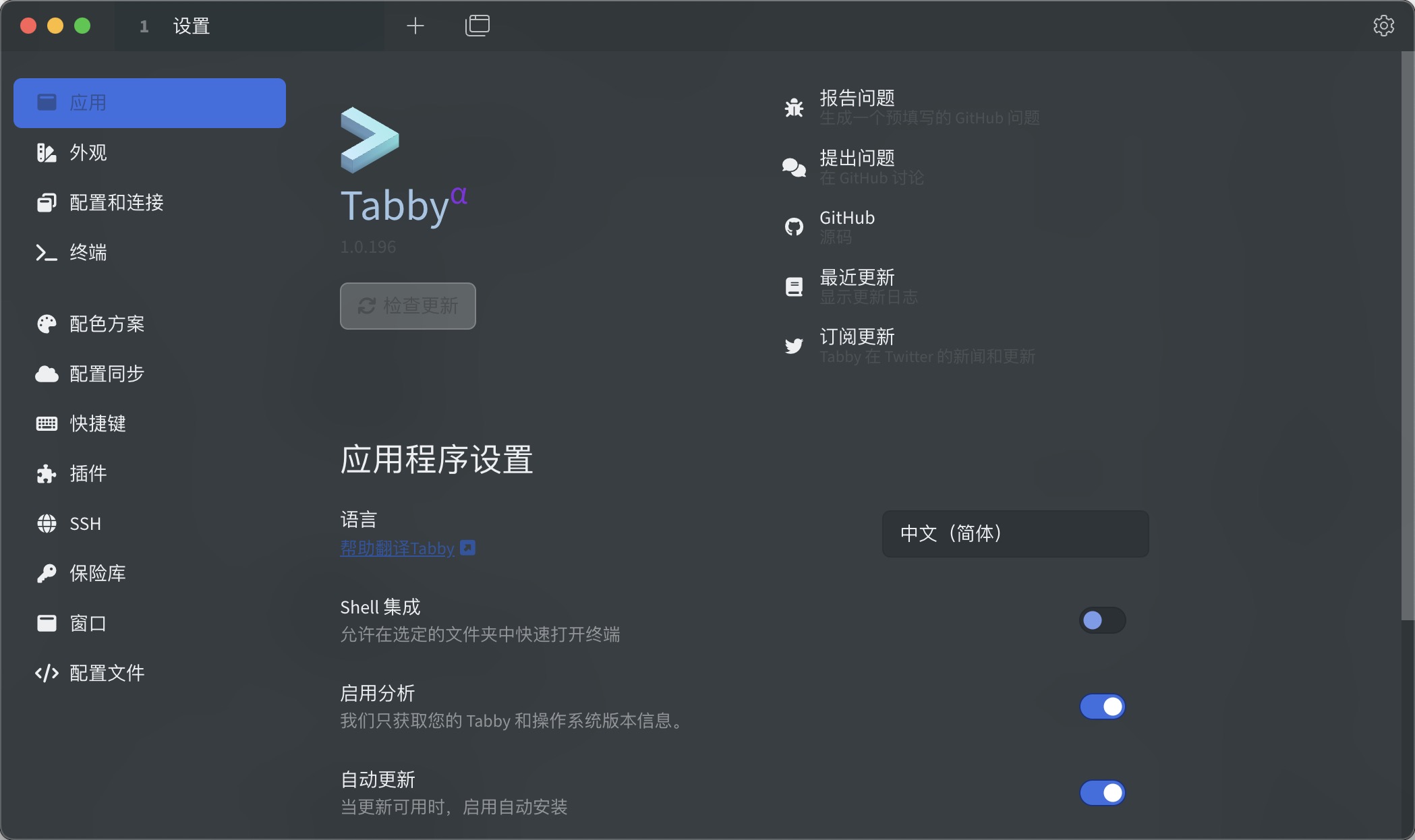1415x840 pixels.
Task: Open the 语言 language dropdown showing 中文（简体）
Action: pos(1014,534)
